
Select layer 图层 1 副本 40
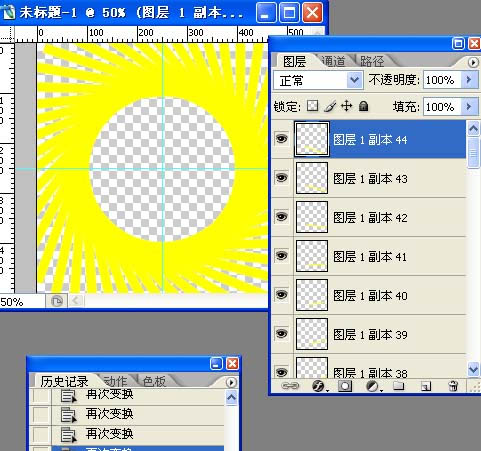(370, 296)
